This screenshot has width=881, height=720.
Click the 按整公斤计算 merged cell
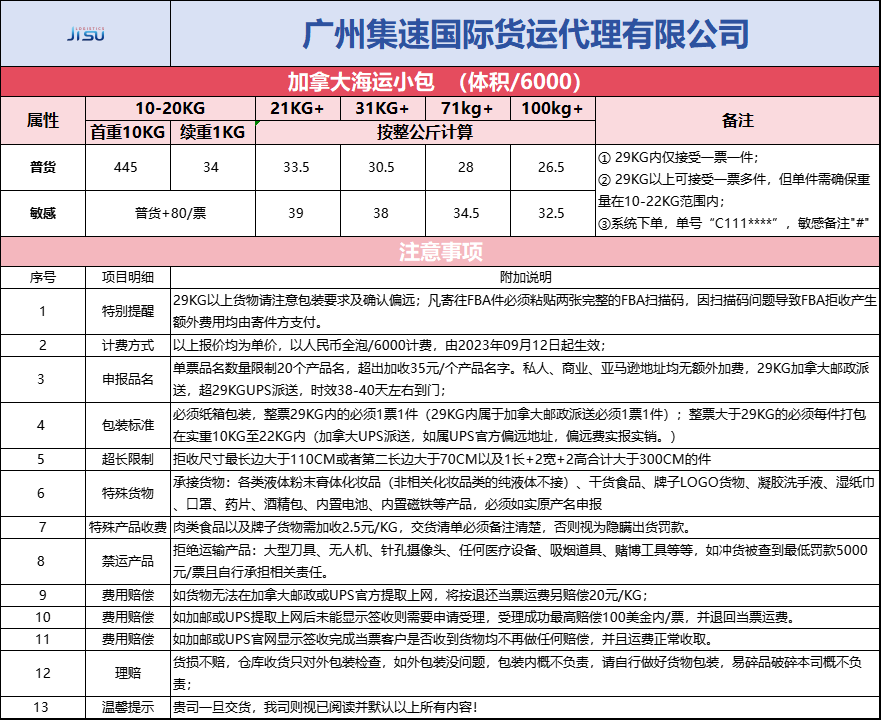[x=425, y=132]
